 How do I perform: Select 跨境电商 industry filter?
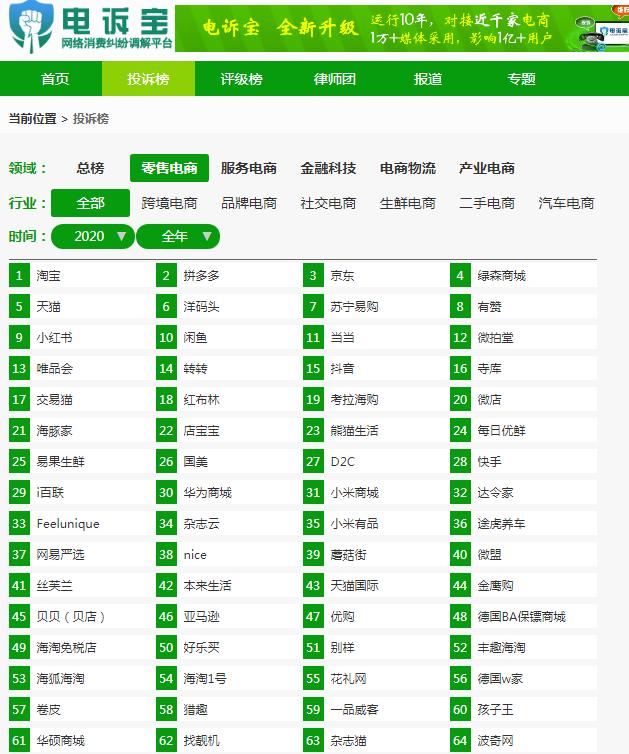coord(169,203)
